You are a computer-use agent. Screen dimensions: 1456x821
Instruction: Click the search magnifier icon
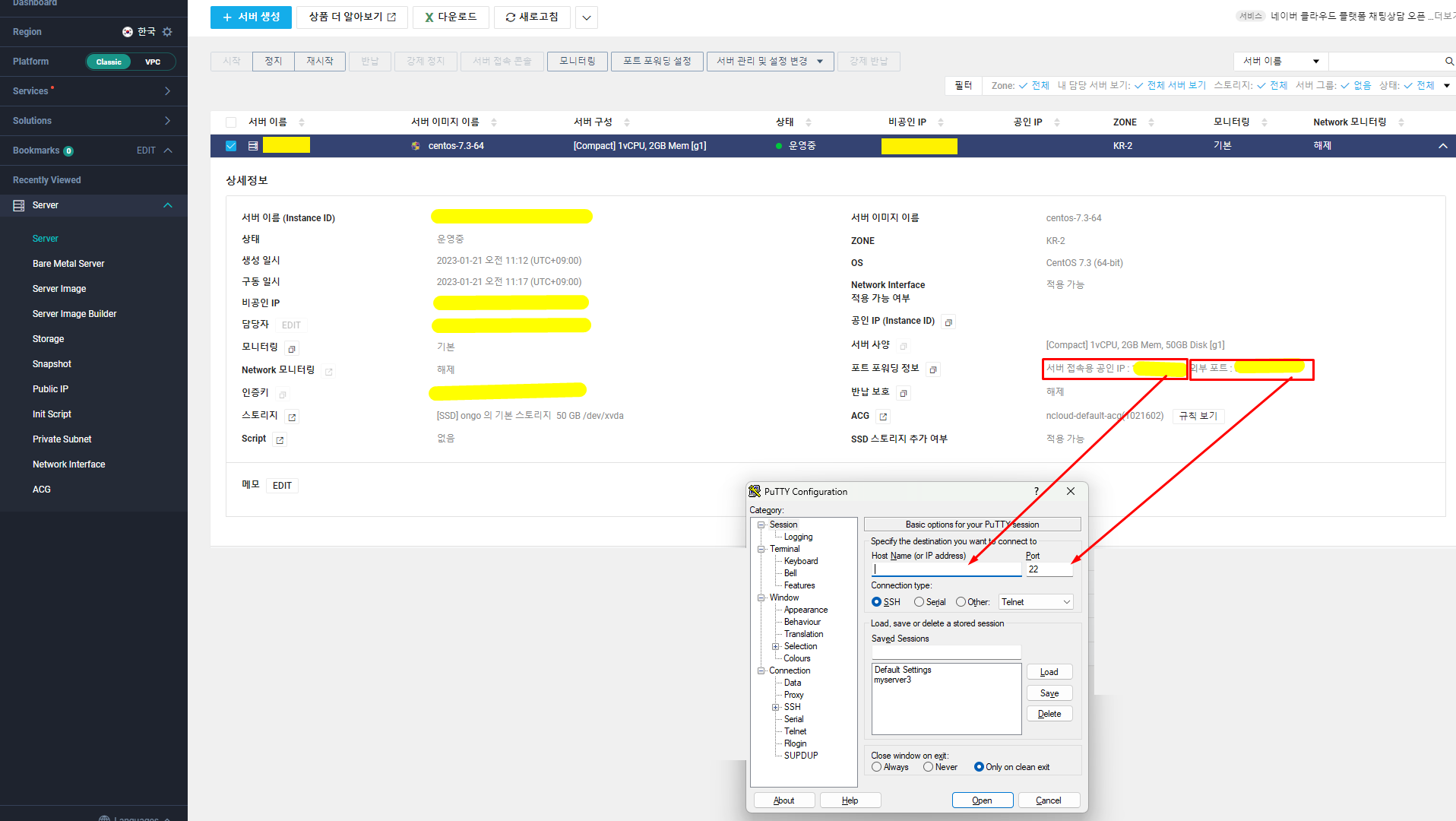pyautogui.click(x=1449, y=62)
